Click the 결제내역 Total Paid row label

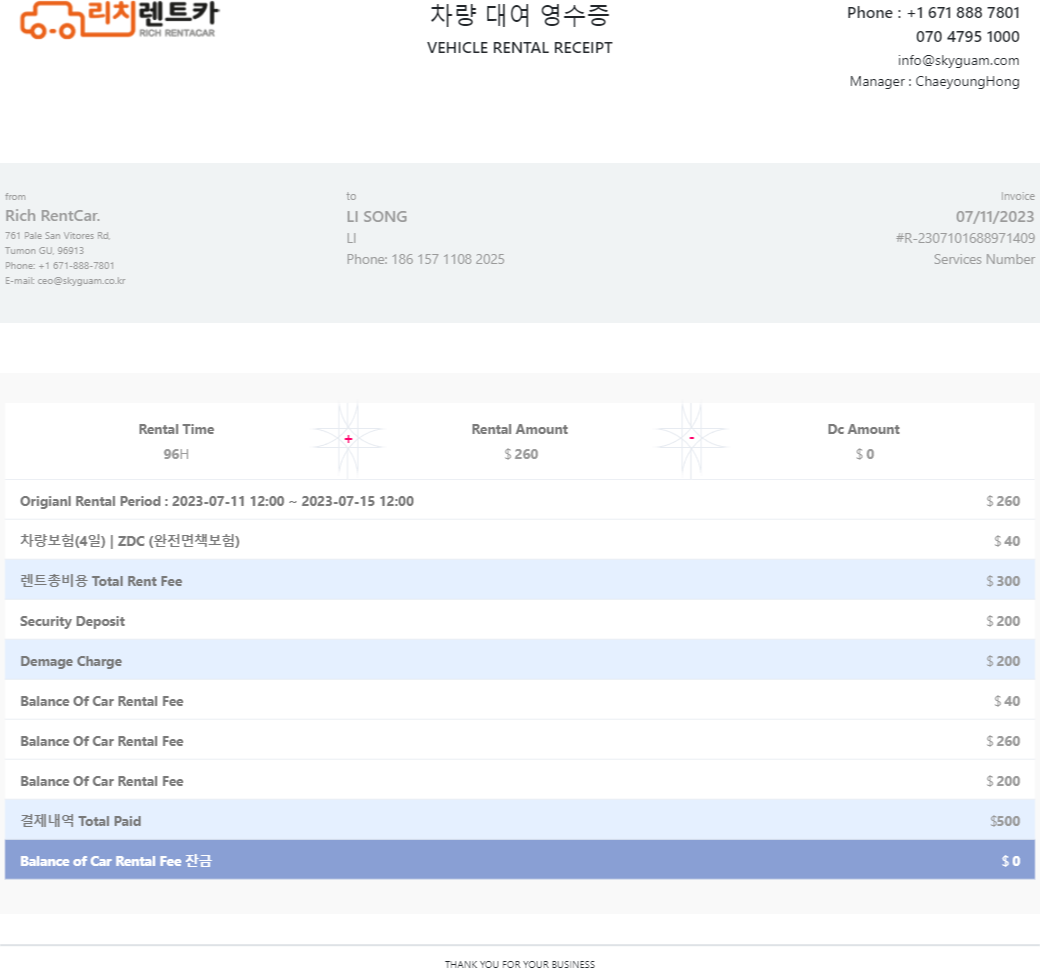point(80,821)
